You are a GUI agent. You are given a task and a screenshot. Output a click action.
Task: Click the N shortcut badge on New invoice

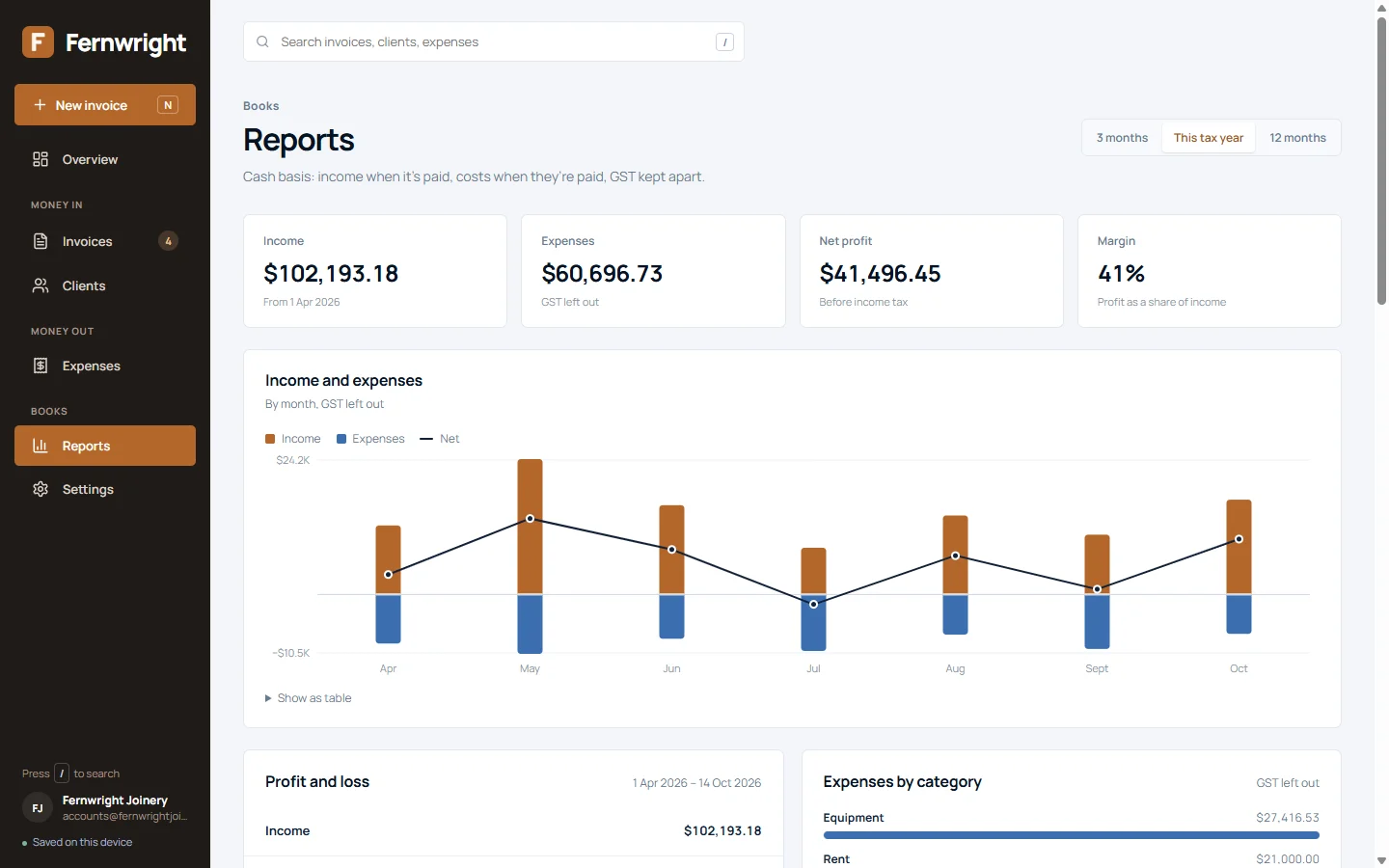tap(168, 105)
